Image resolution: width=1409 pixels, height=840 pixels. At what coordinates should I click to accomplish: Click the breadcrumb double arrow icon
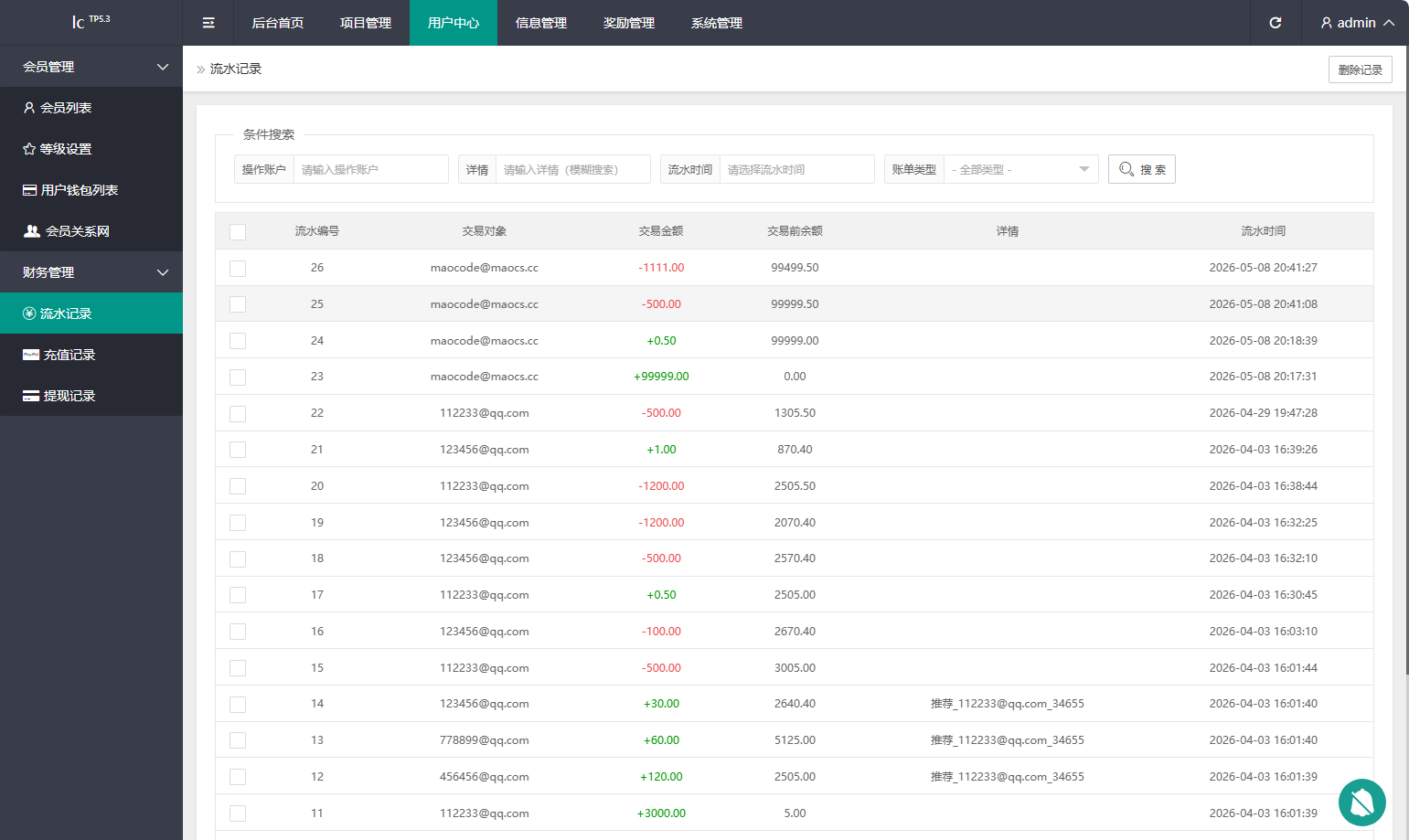201,69
